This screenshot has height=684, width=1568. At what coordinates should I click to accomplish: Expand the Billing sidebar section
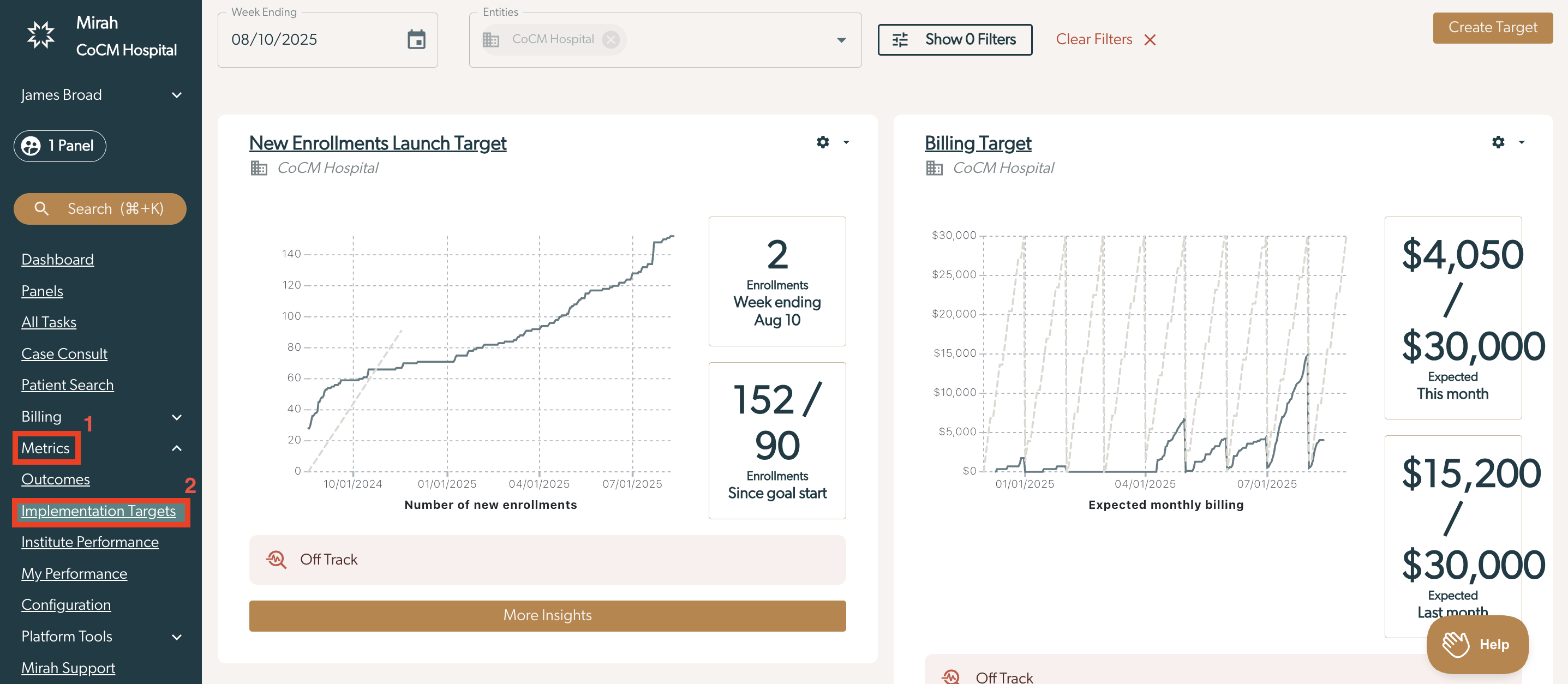click(x=177, y=417)
